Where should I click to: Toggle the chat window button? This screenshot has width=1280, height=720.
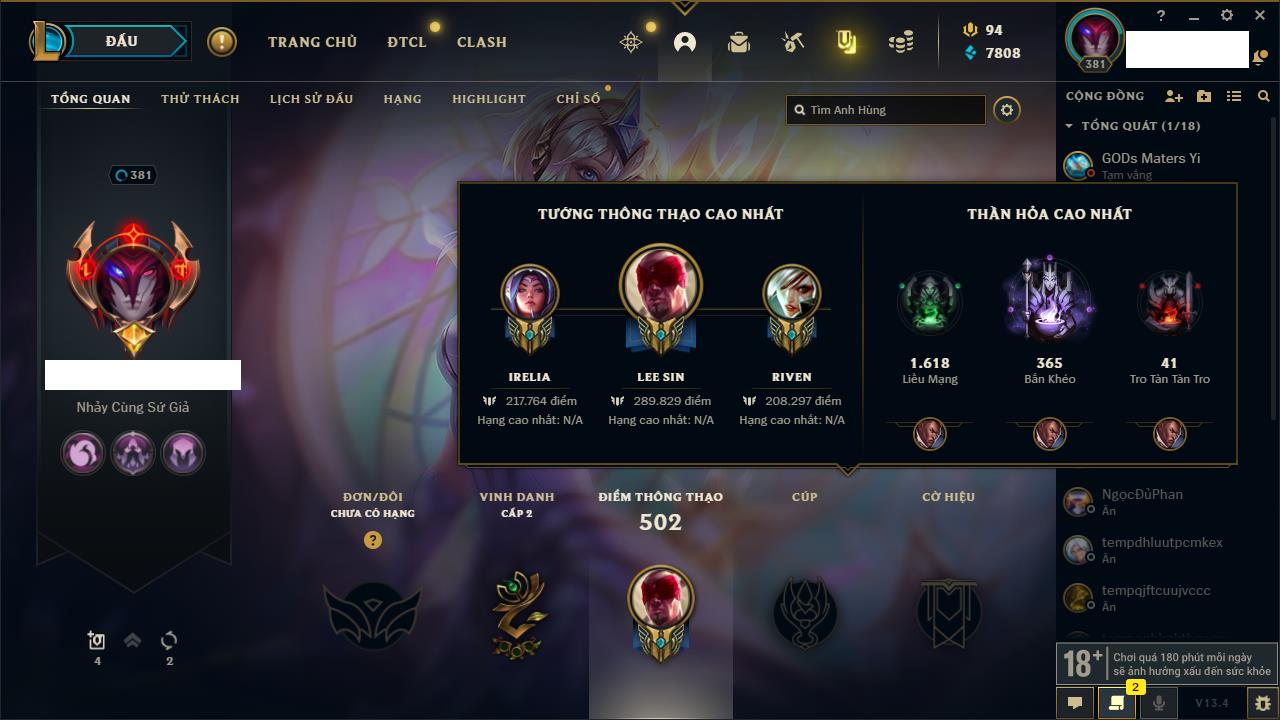pyautogui.click(x=1075, y=703)
